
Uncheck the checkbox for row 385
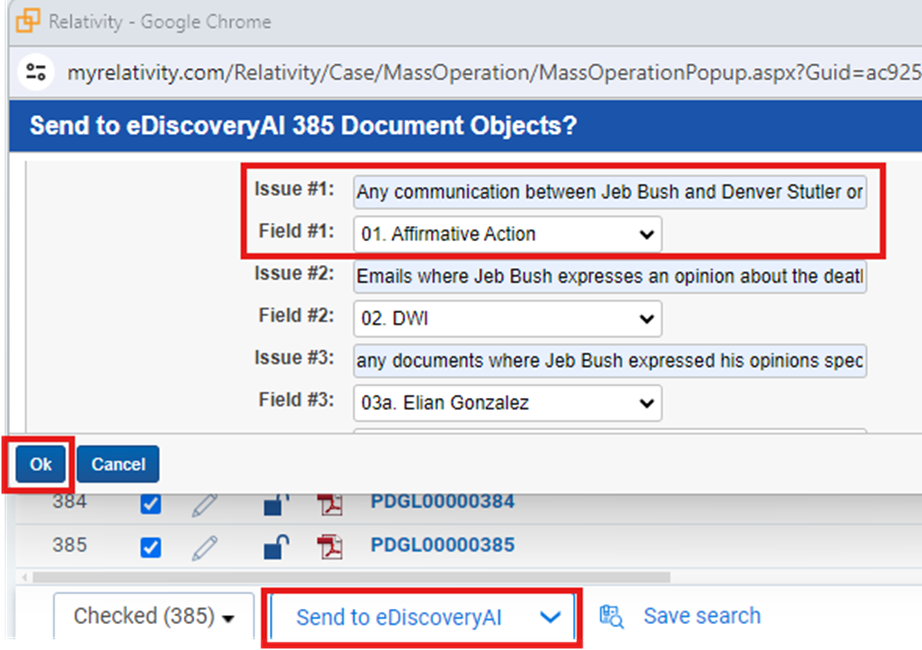pyautogui.click(x=151, y=548)
